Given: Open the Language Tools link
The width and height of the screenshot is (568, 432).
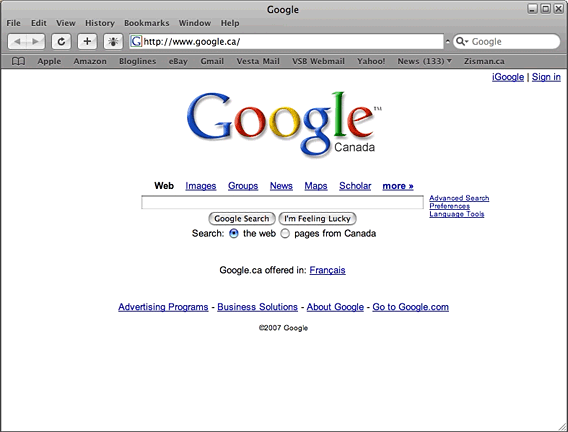Looking at the screenshot, I should click(x=456, y=214).
